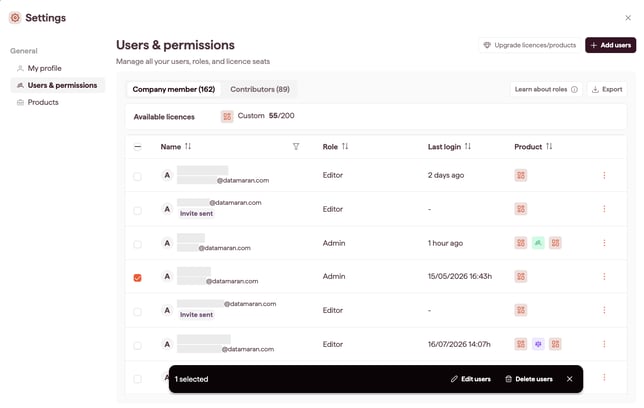Click avatar of 15/05/2026 Admin user
This screenshot has height=408, width=644.
167,277
